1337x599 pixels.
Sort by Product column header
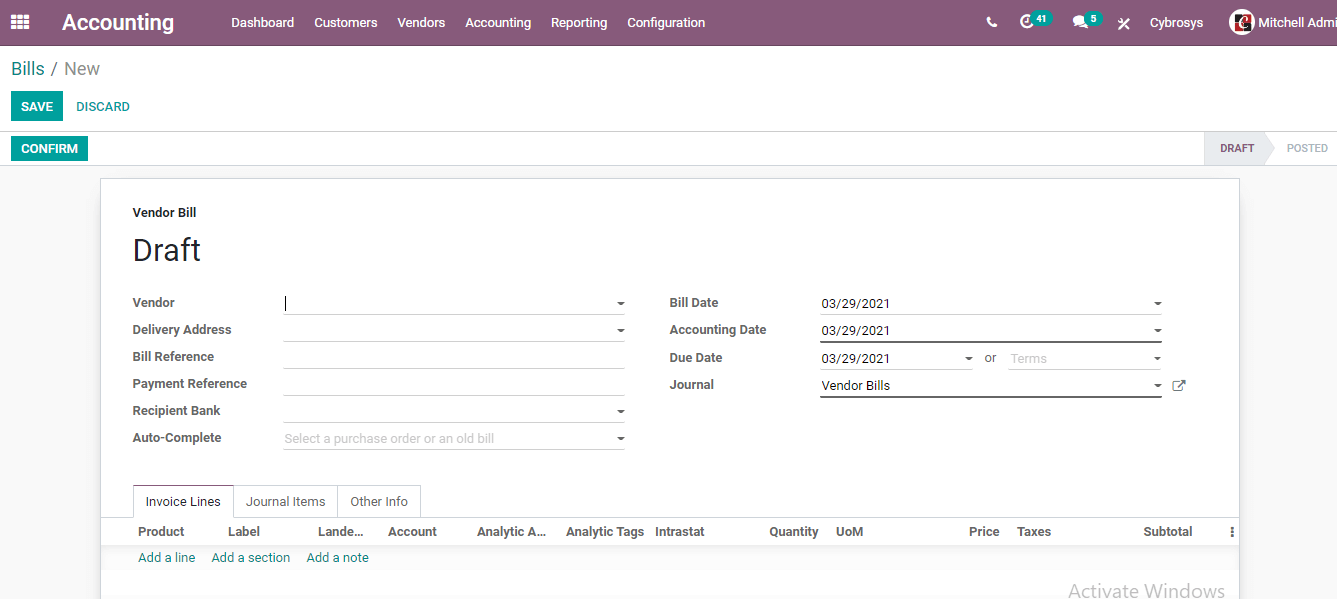(x=161, y=532)
